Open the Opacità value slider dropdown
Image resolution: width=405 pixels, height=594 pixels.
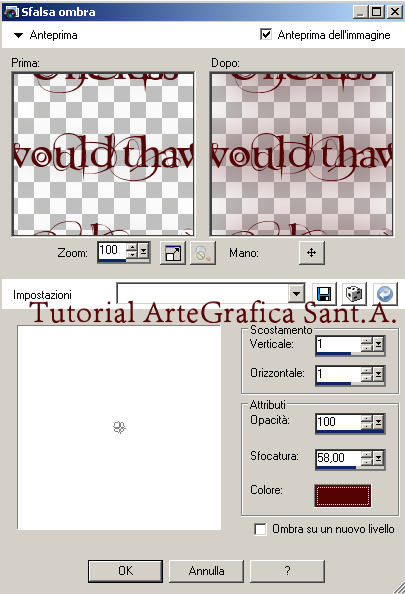click(x=378, y=422)
